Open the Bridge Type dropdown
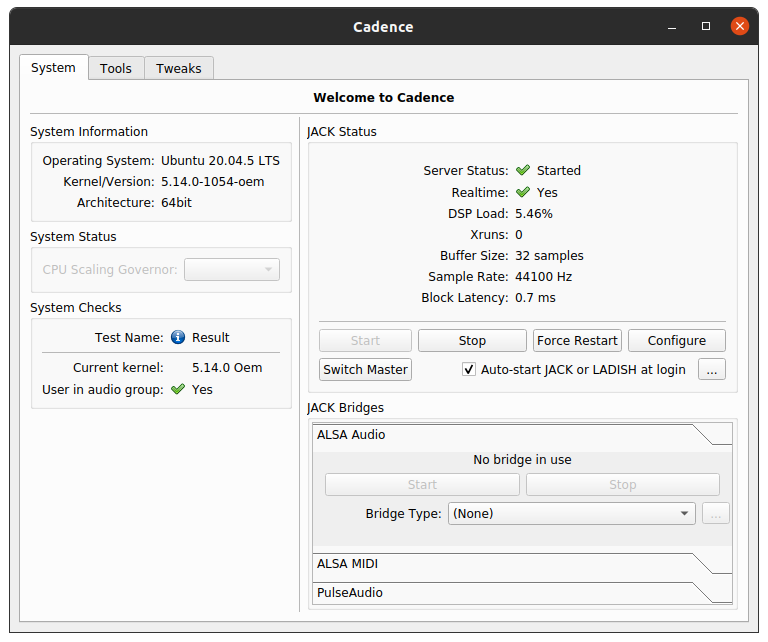This screenshot has height=642, width=768. pyautogui.click(x=572, y=514)
